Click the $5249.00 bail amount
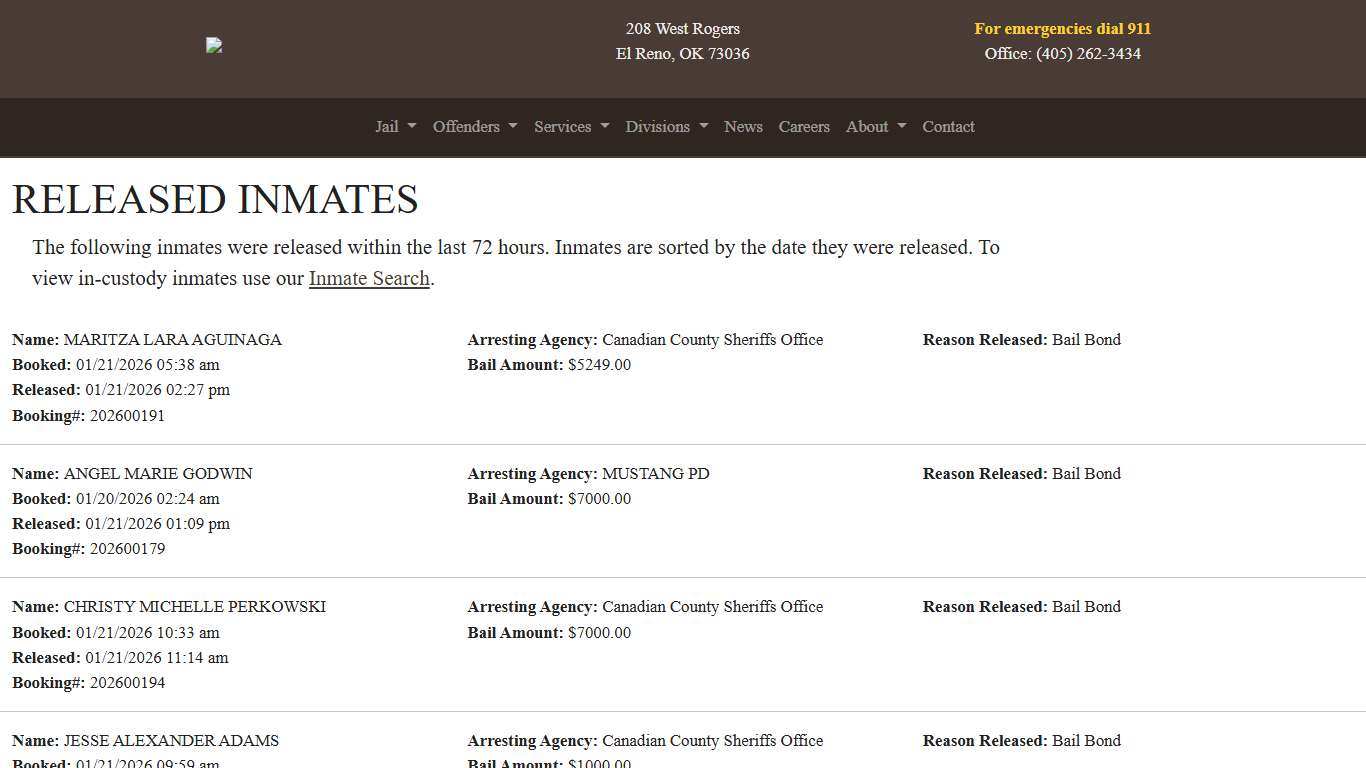The width and height of the screenshot is (1366, 768). [x=599, y=365]
